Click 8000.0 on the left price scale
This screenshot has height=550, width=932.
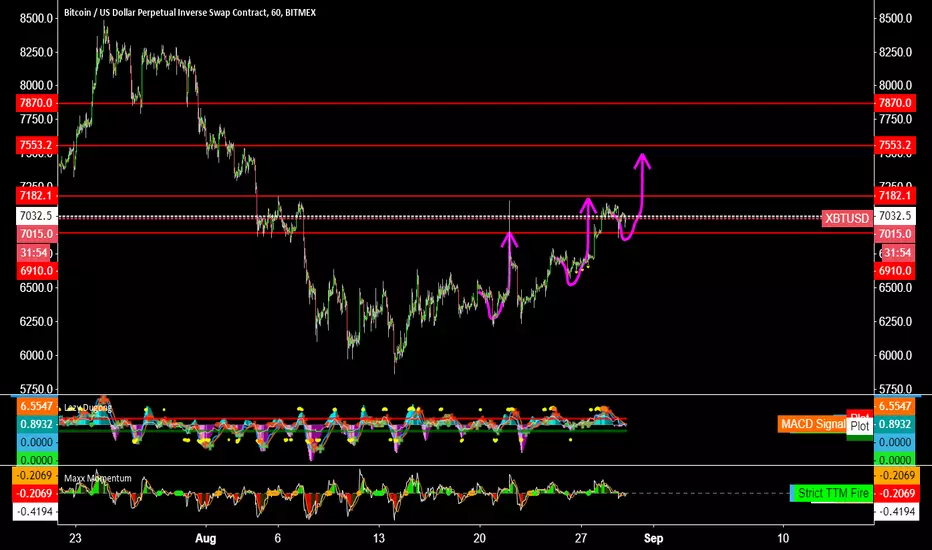(36, 85)
